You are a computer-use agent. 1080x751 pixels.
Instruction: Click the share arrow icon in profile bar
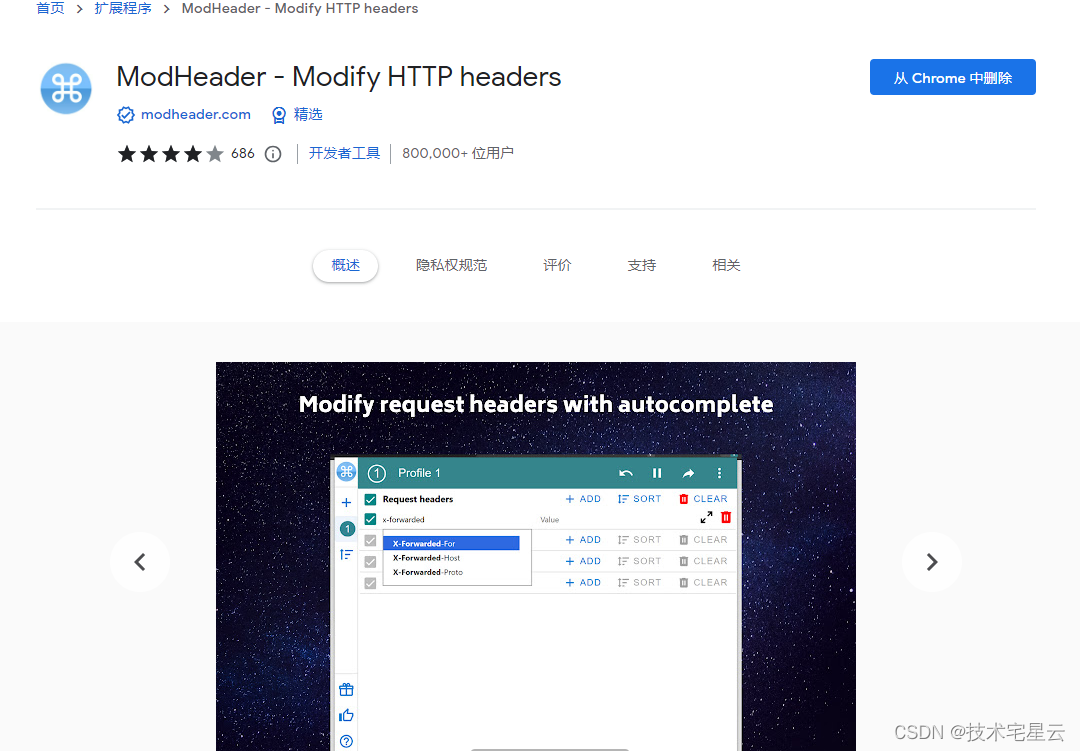coord(688,473)
